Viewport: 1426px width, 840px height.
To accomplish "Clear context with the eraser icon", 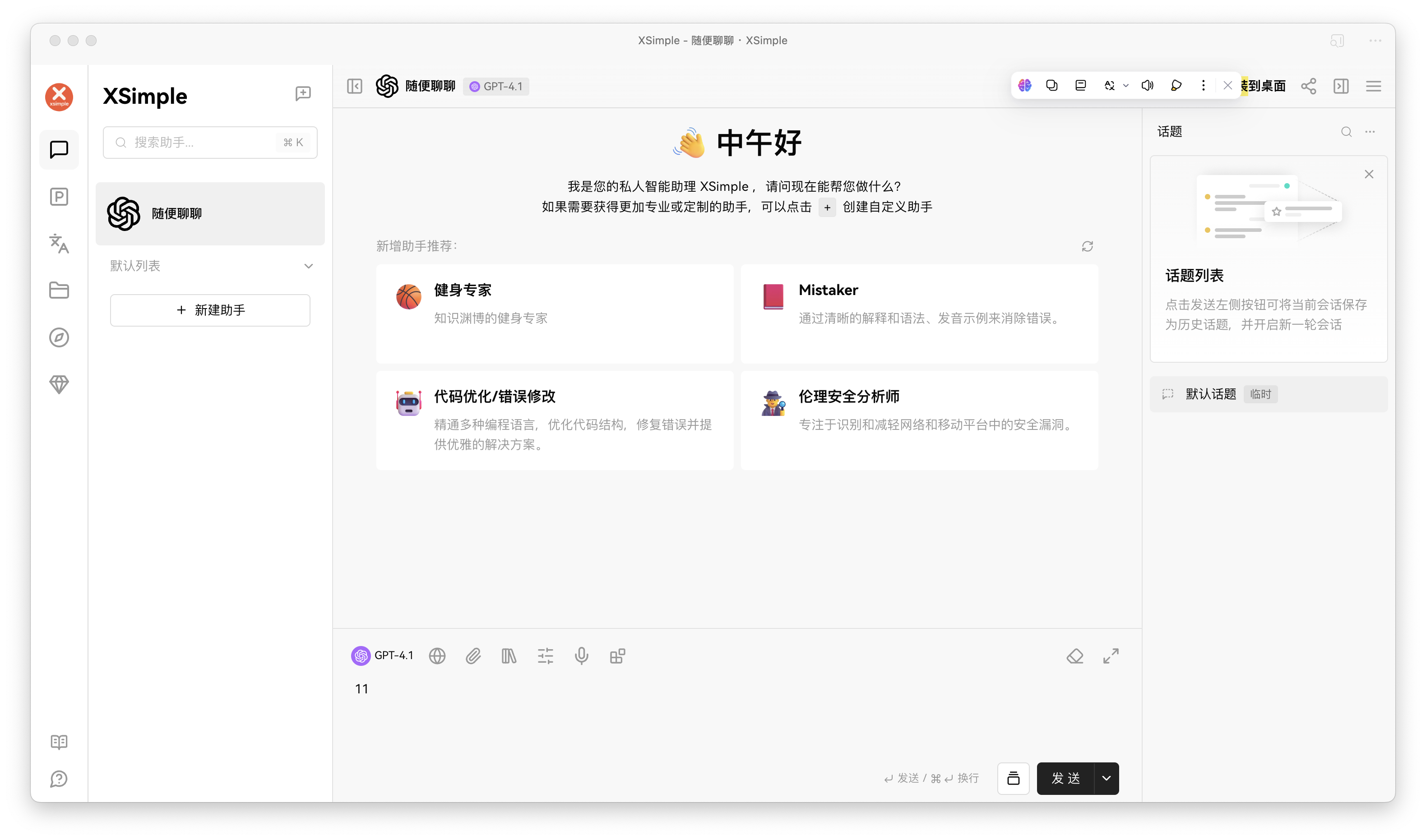I will click(1075, 655).
